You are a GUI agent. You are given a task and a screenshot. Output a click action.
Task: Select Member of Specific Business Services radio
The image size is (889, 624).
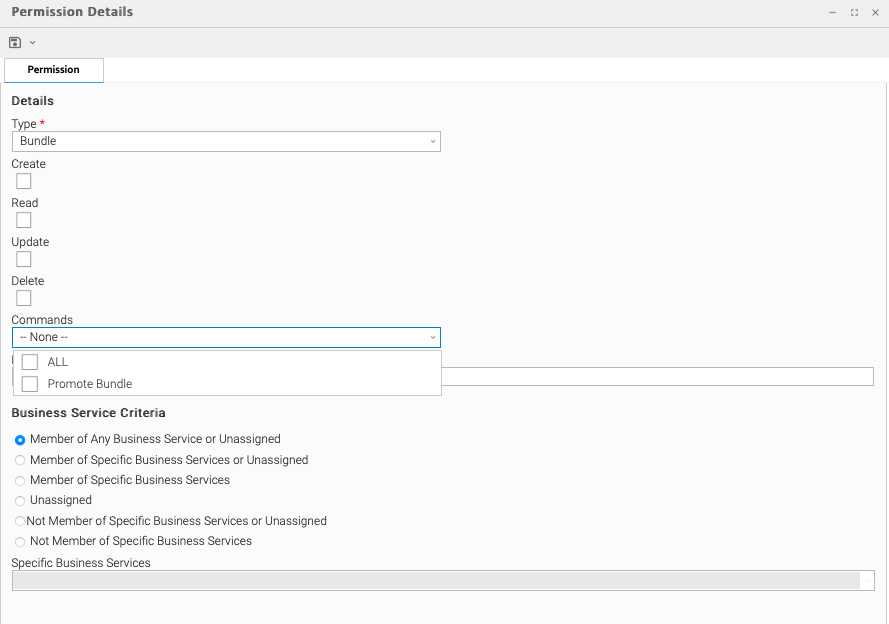(20, 480)
